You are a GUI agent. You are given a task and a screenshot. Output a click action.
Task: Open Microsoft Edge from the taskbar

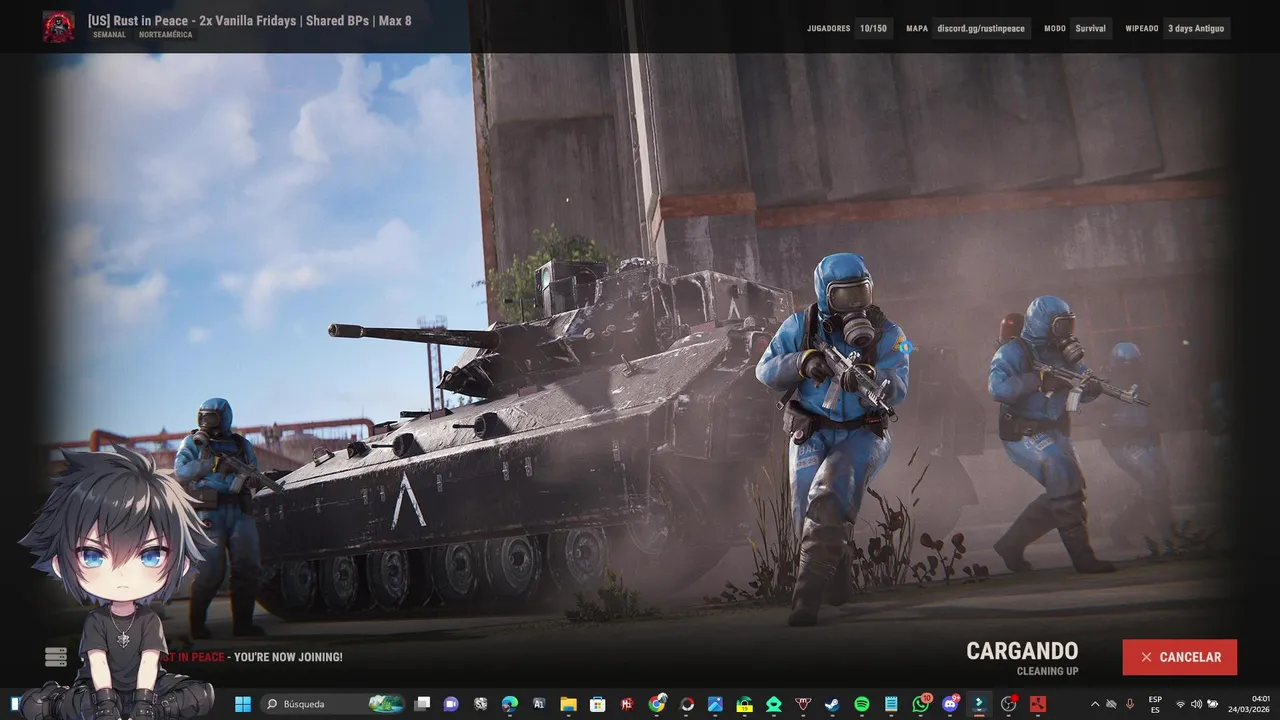510,704
